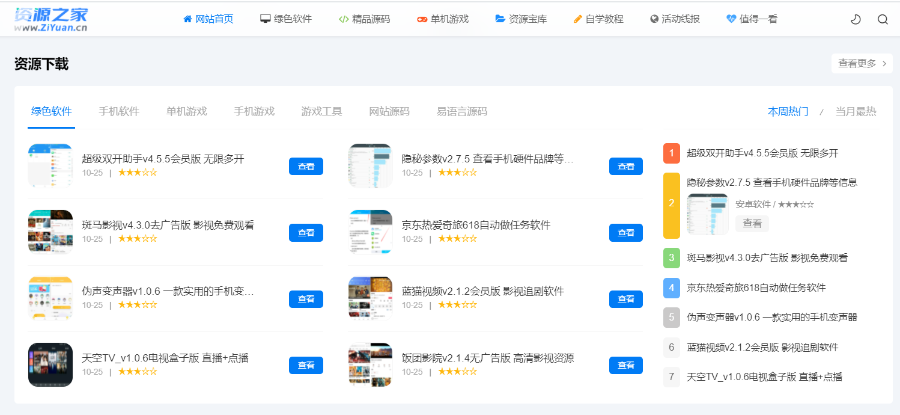The width and height of the screenshot is (900, 415).
Task: Click 查看 for 超级双开助手v4.5.5
Action: (306, 166)
